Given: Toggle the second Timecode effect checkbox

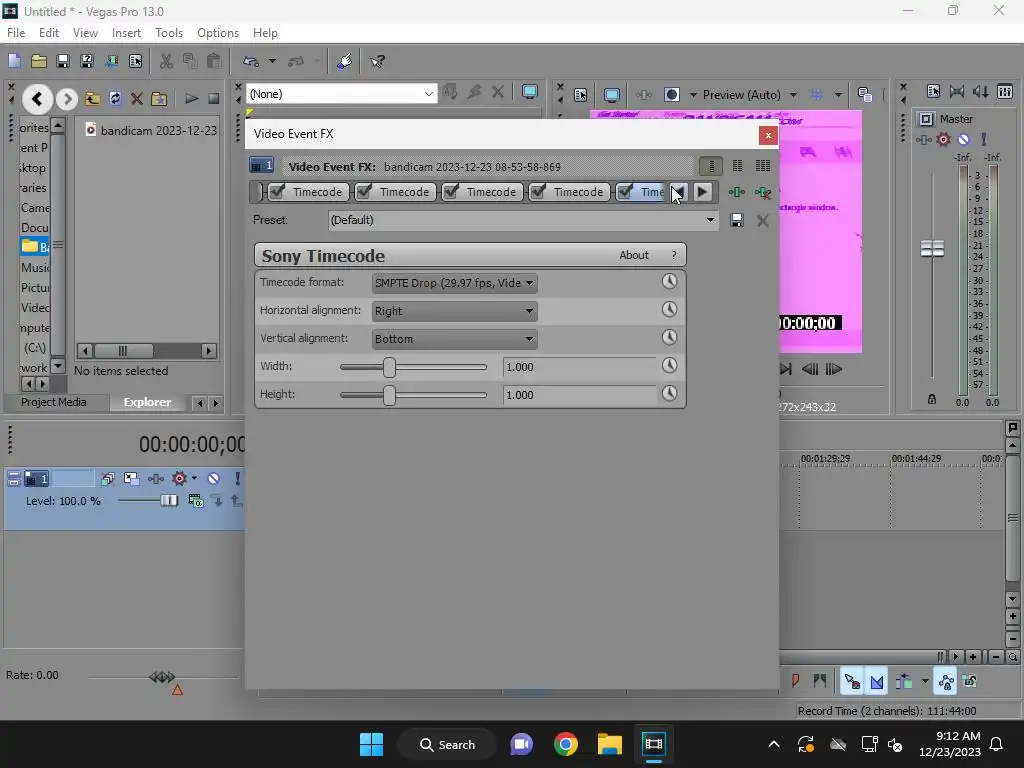Looking at the screenshot, I should tap(364, 191).
